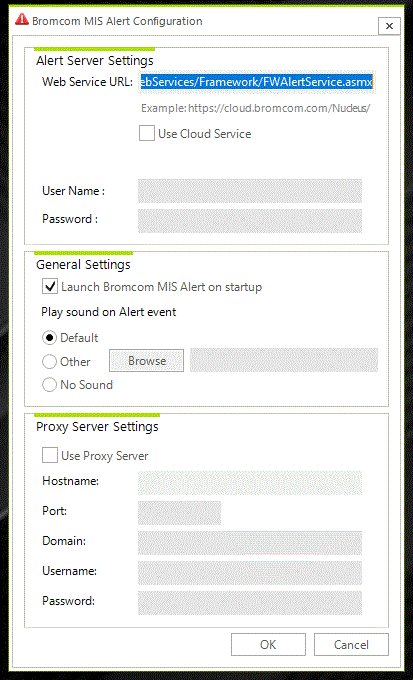Confirm settings with the OK button
The image size is (413, 680).
click(268, 644)
